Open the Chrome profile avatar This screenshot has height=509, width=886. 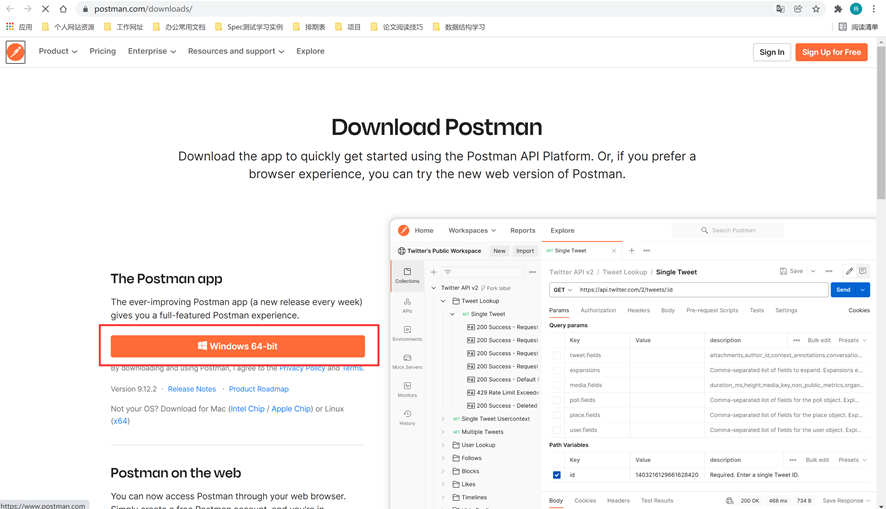point(856,9)
